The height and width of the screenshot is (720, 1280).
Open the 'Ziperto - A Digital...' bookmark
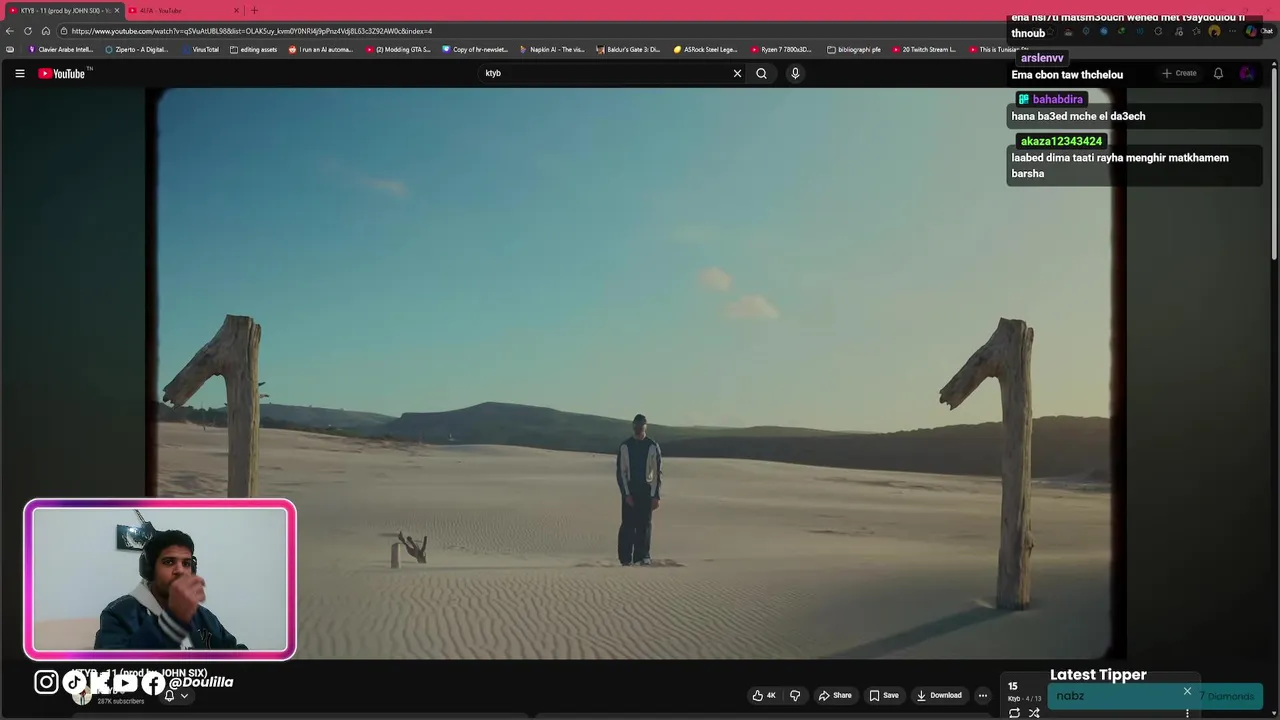[137, 49]
